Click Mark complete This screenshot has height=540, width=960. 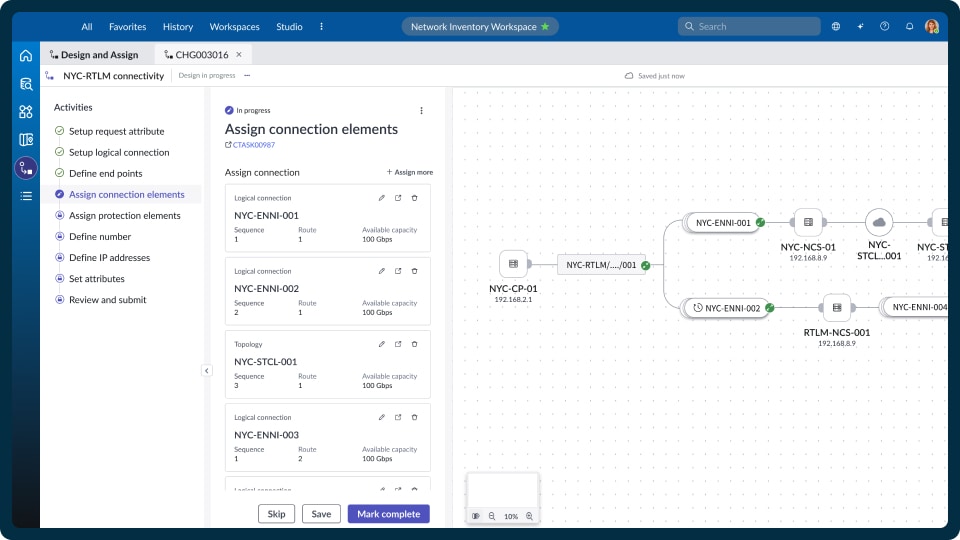coord(389,514)
